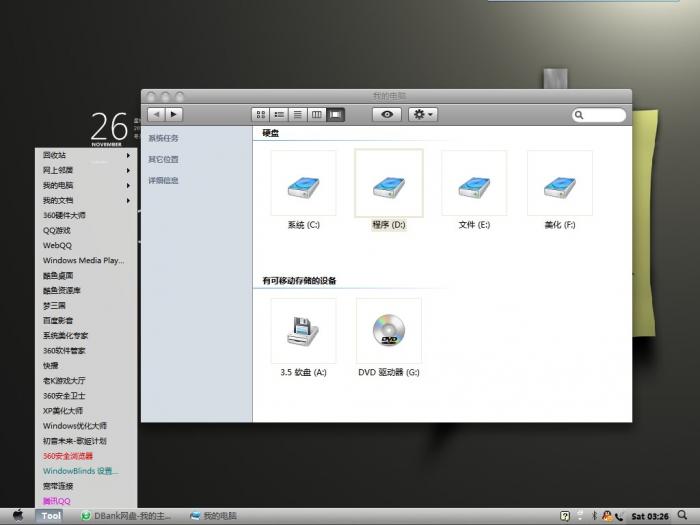
Task: Click the 有可移动存储的设备 group header
Action: pyautogui.click(x=299, y=281)
